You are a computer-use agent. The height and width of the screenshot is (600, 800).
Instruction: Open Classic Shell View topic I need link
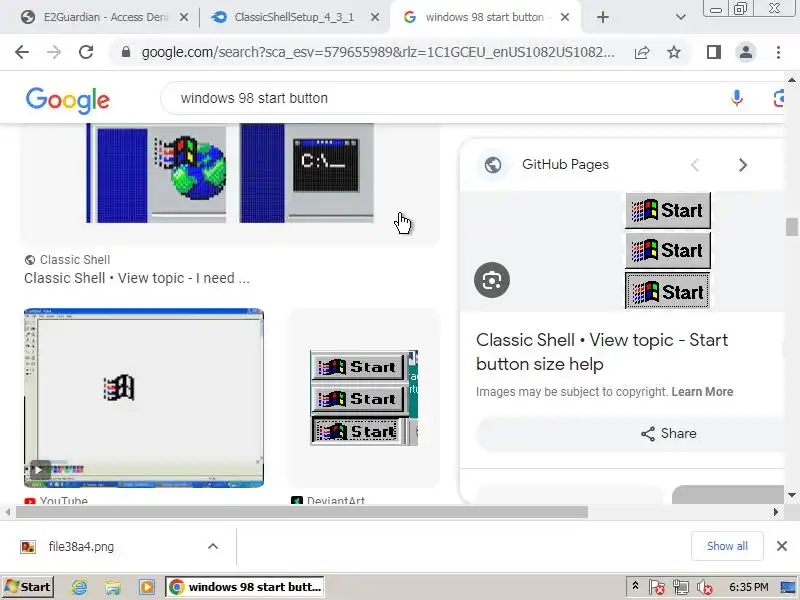[x=137, y=278]
